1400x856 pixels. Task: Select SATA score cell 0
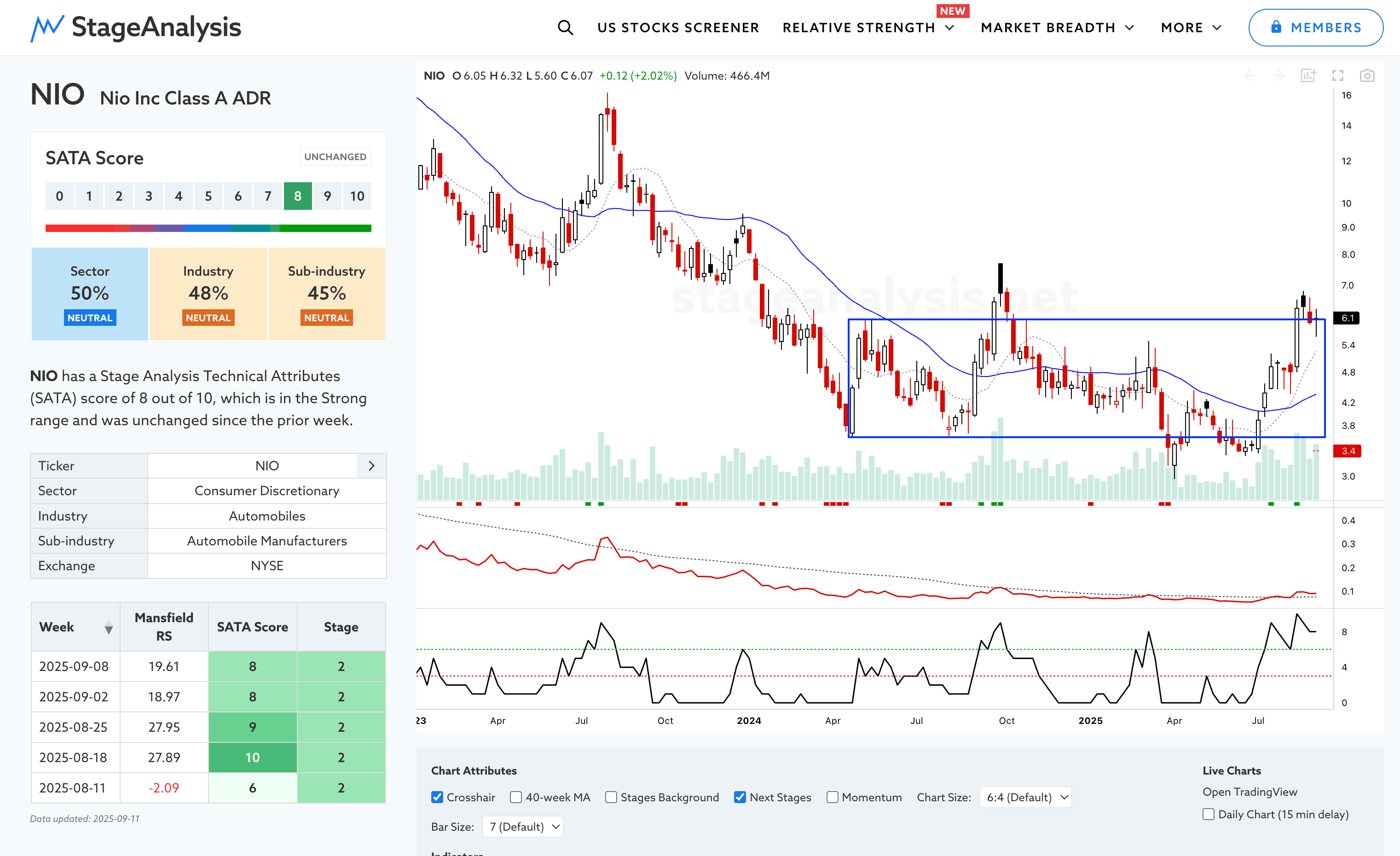click(59, 196)
